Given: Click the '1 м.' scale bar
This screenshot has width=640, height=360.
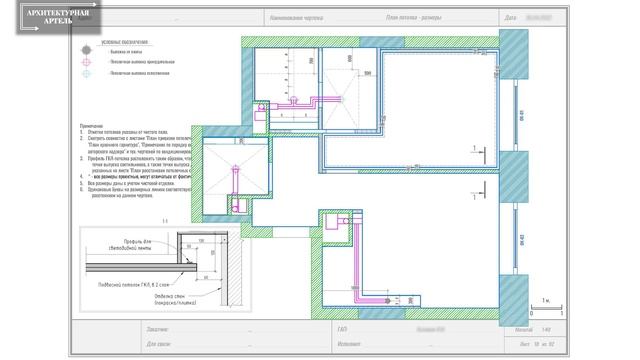Looking at the screenshot, I should (x=546, y=307).
